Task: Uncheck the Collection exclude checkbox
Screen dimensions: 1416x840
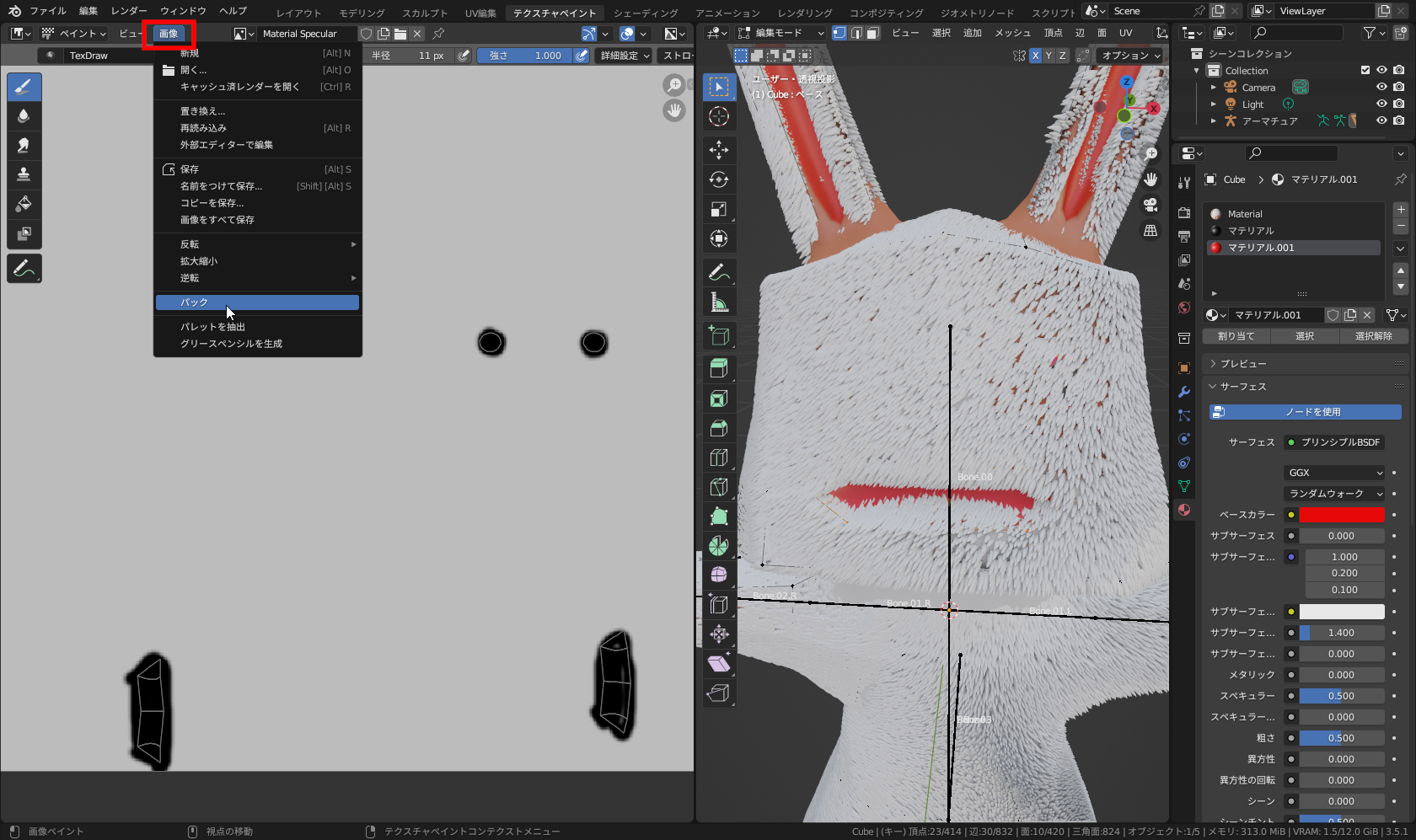Action: 1365,70
